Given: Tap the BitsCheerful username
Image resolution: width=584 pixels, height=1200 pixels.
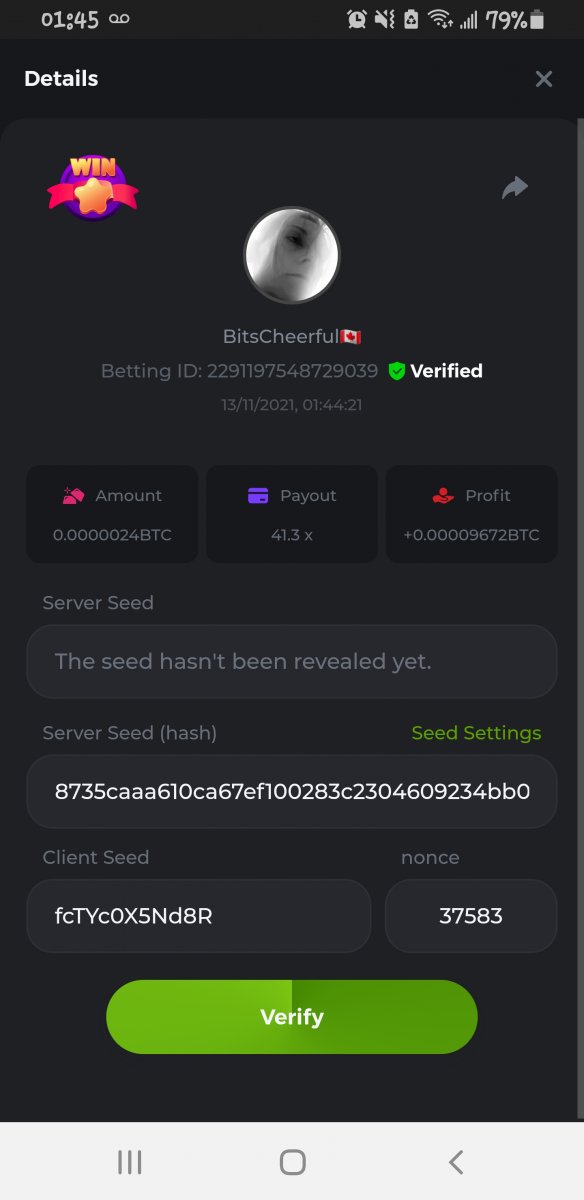Looking at the screenshot, I should 280,337.
